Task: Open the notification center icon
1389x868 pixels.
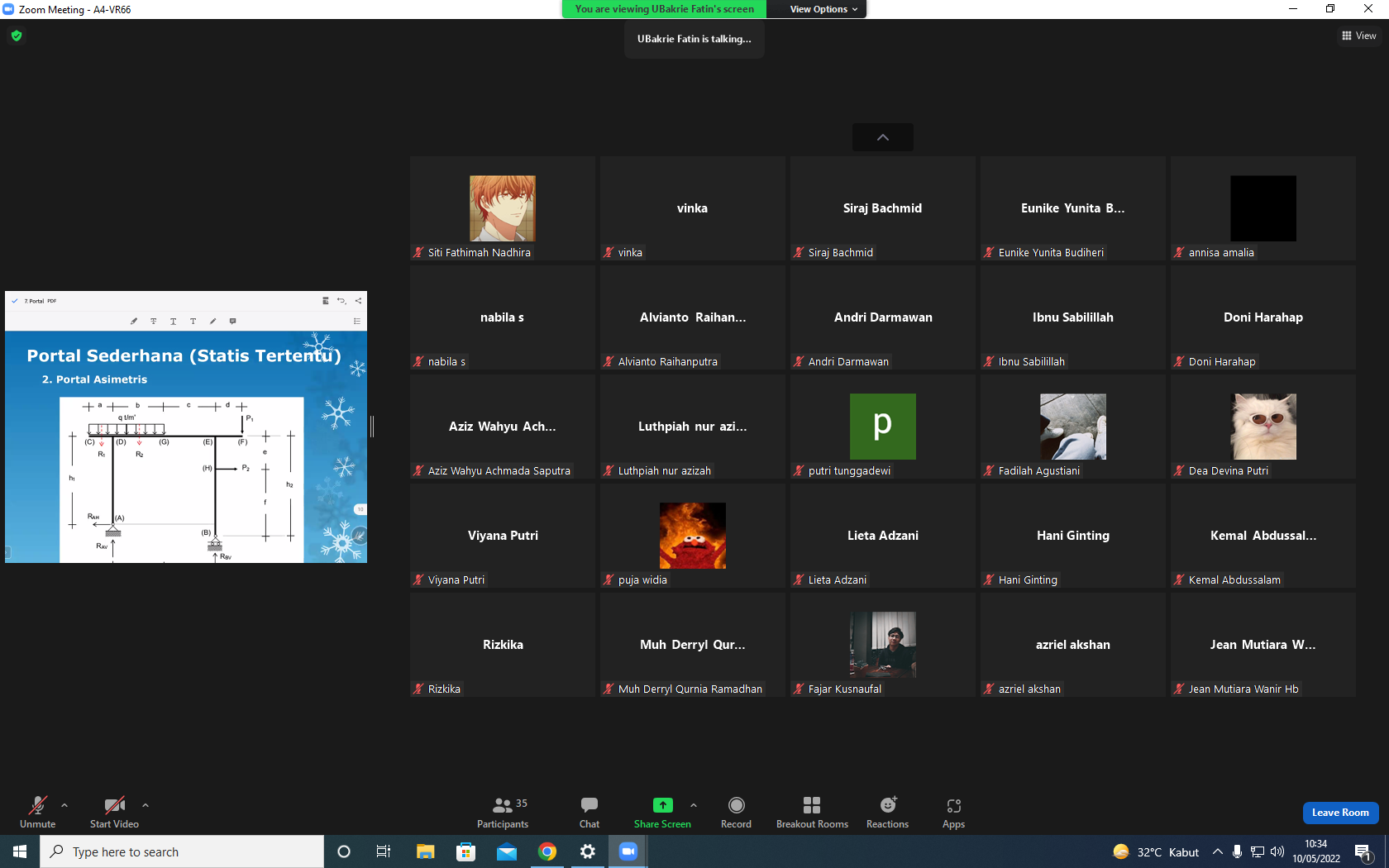Action: 1363,851
